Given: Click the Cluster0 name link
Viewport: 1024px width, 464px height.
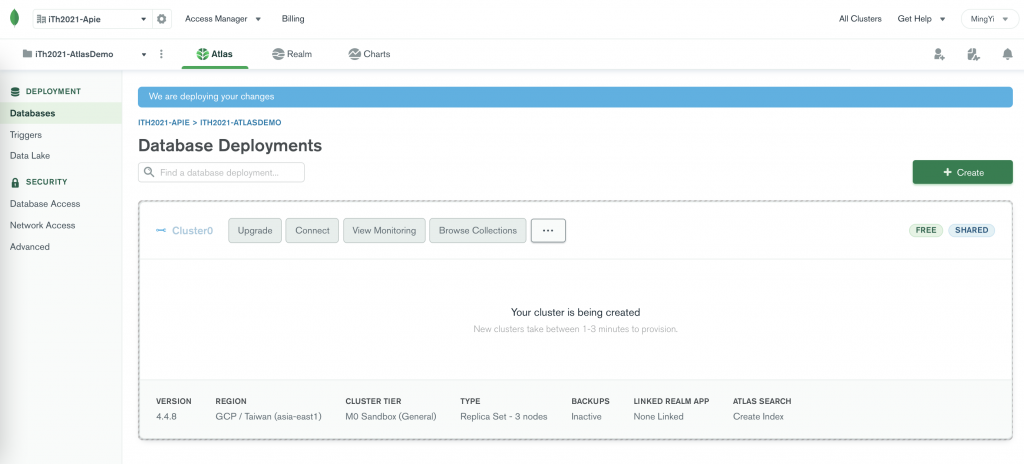Looking at the screenshot, I should pyautogui.click(x=193, y=231).
